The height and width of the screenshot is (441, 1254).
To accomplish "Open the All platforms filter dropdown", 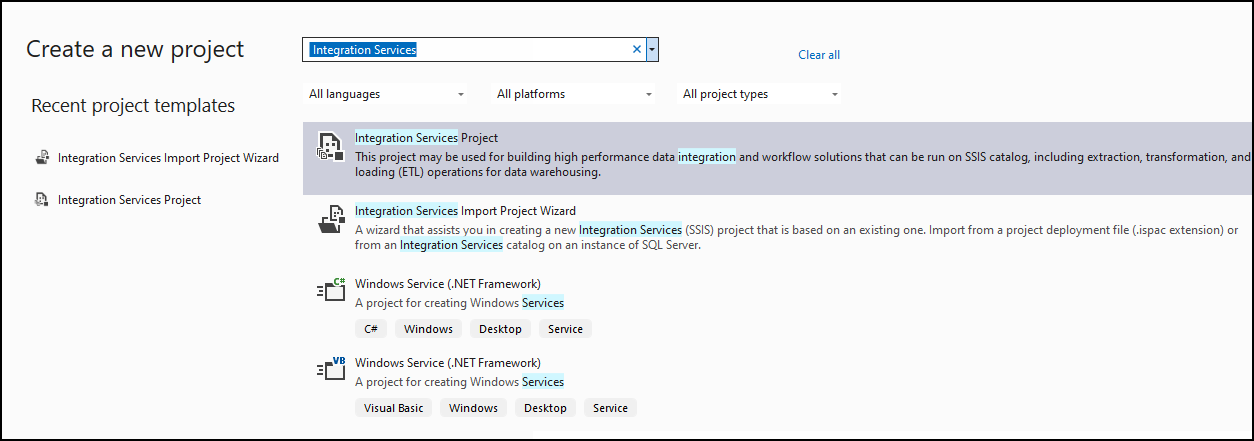I will (574, 94).
